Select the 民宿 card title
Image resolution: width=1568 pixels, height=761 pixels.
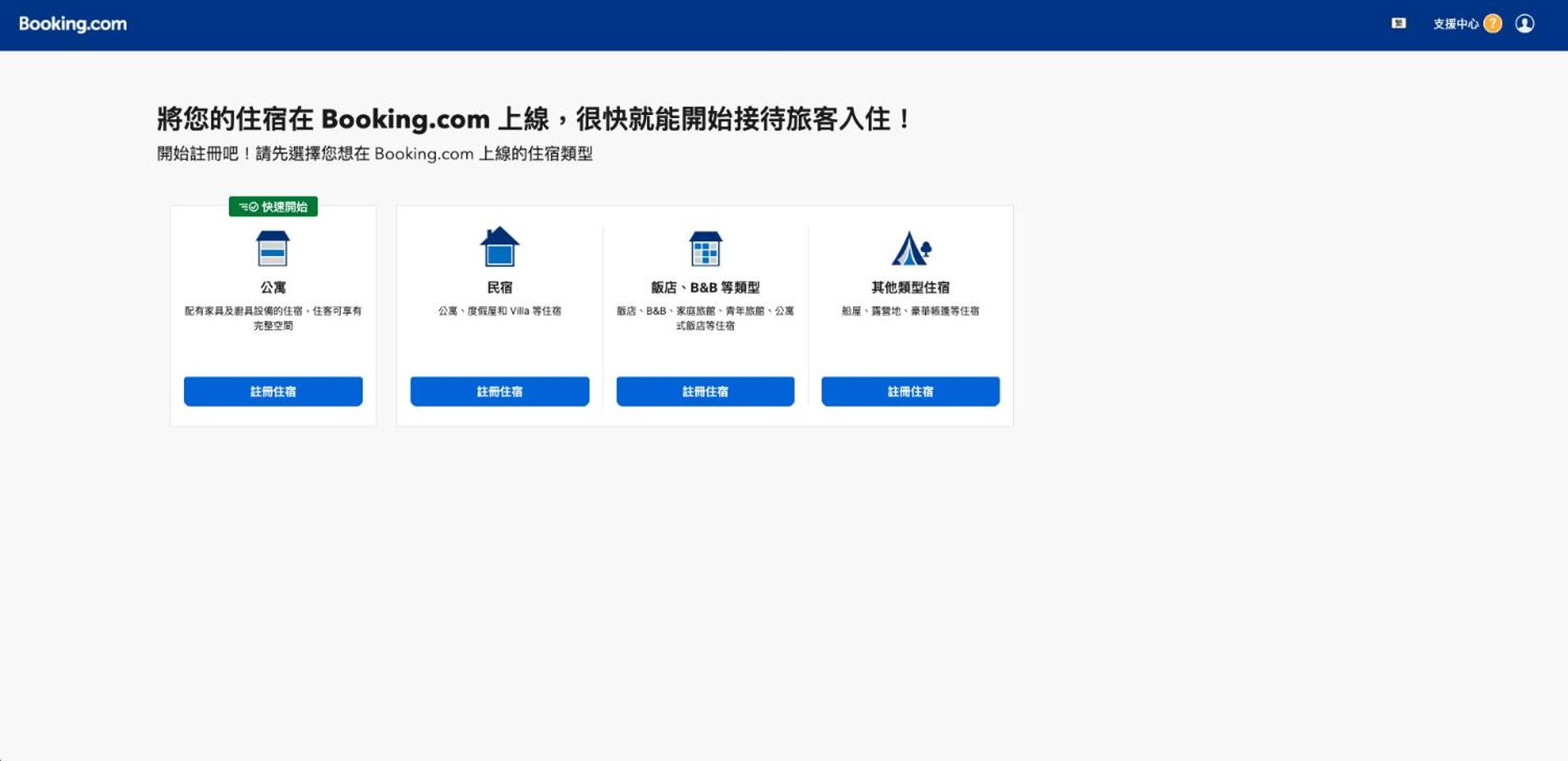point(499,287)
